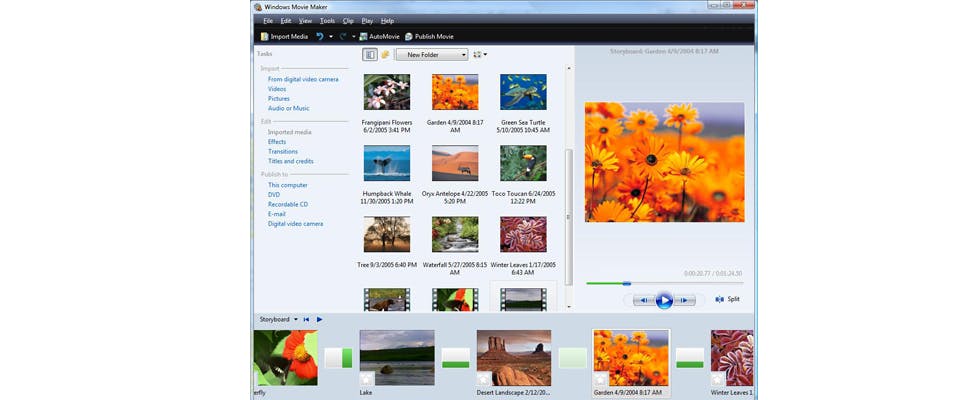Open the File menu
Viewport: 970px width, 400px height.
click(268, 21)
